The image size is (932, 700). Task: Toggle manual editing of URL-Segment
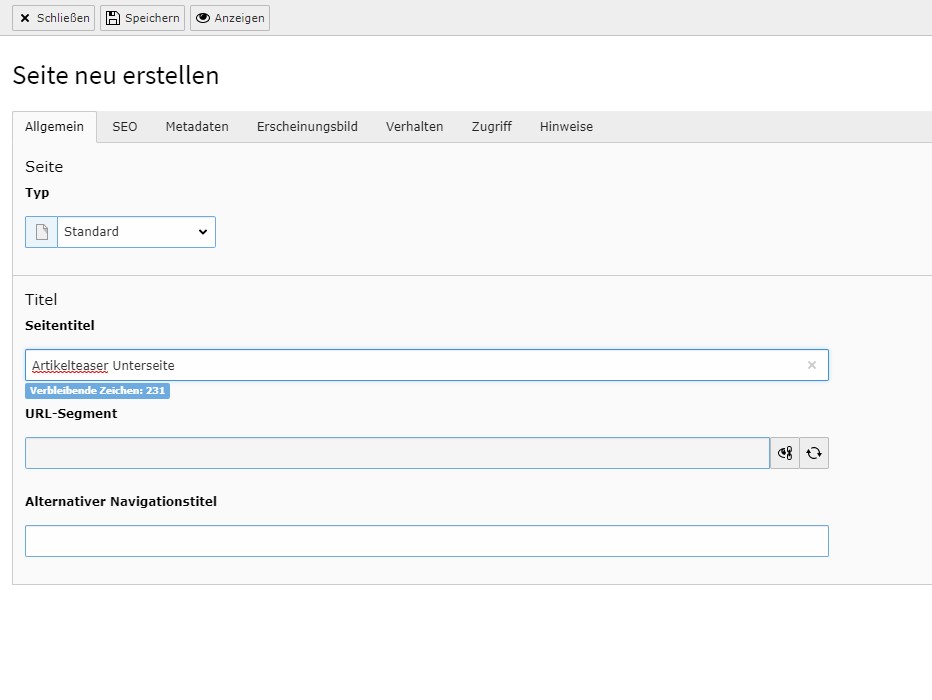pos(785,453)
